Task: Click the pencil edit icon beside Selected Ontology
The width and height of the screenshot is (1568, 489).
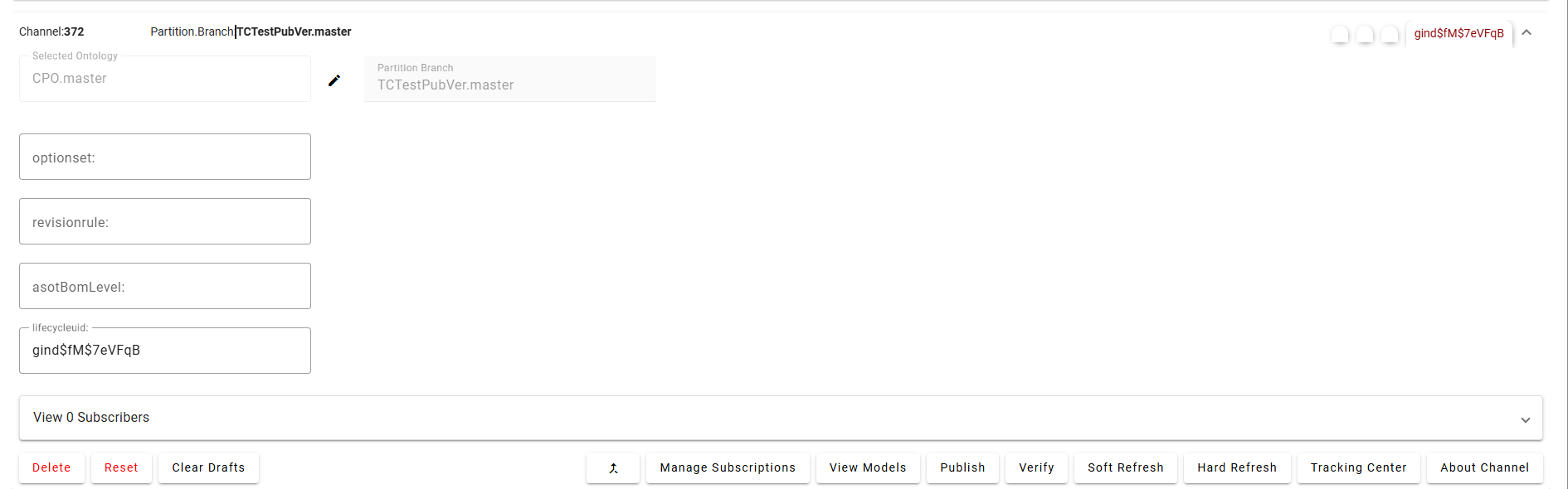Action: (334, 80)
